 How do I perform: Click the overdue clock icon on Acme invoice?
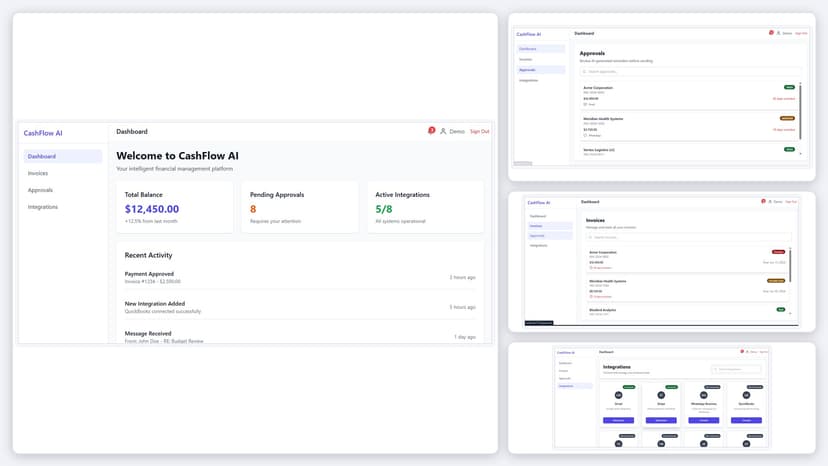pos(591,267)
